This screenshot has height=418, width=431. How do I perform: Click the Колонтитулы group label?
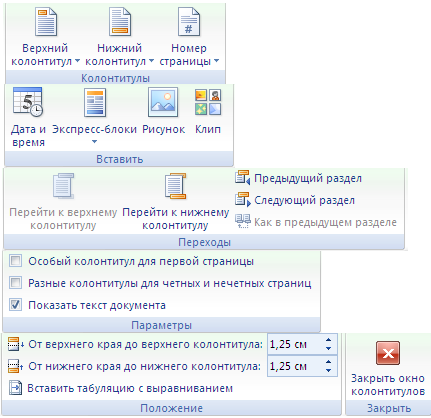[115, 78]
